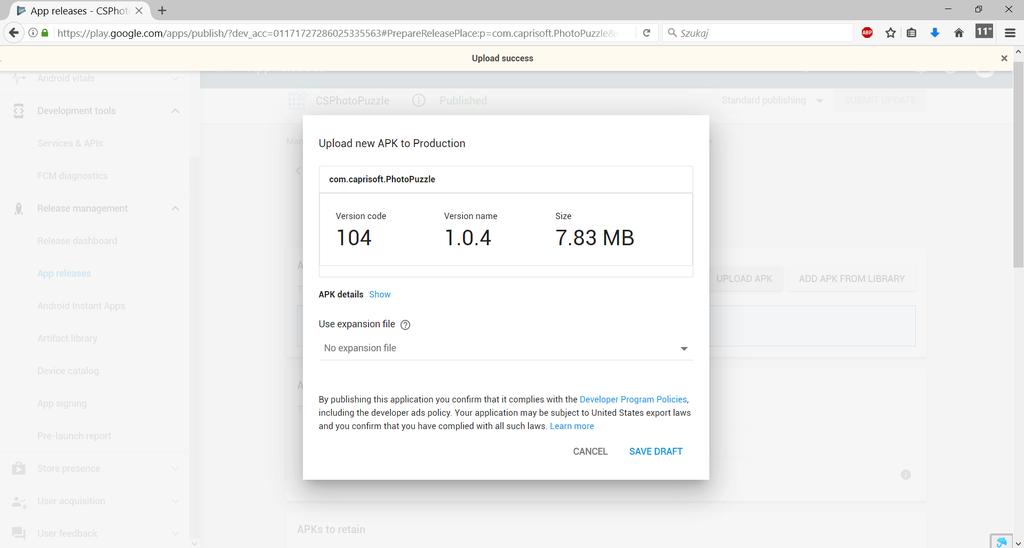The height and width of the screenshot is (548, 1024).
Task: Open Device catalog in sidebar
Action: [68, 371]
